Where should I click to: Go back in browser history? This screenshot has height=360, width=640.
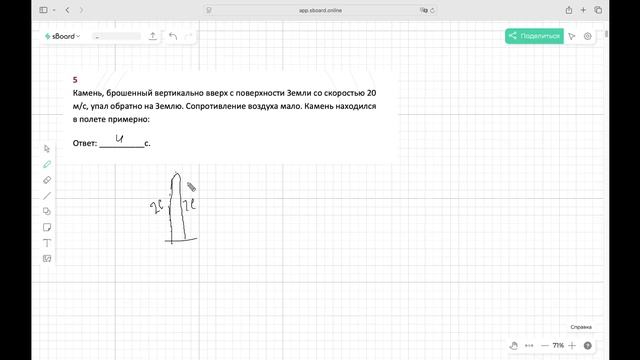[x=67, y=10]
